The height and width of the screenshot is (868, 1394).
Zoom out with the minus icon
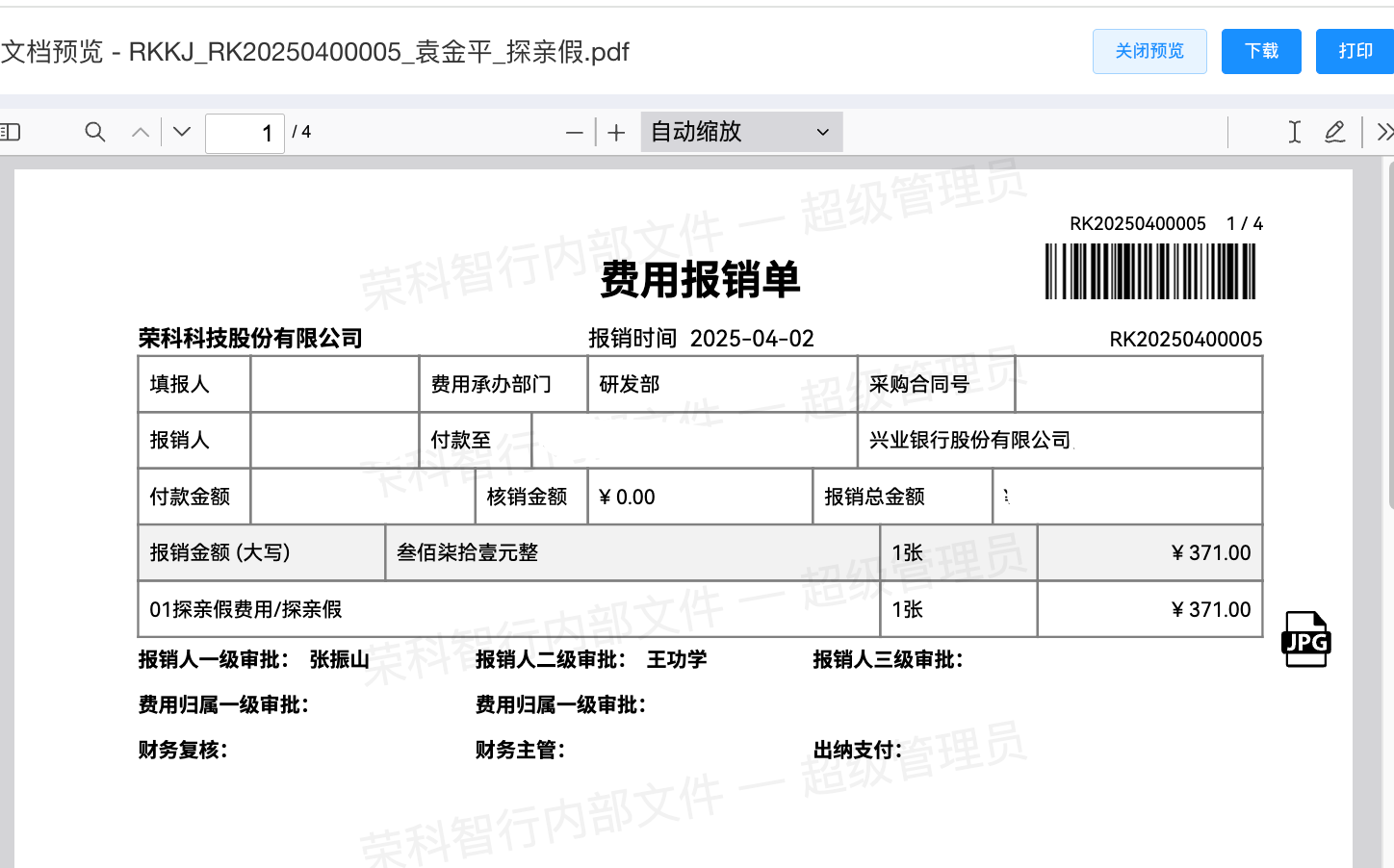(x=575, y=133)
